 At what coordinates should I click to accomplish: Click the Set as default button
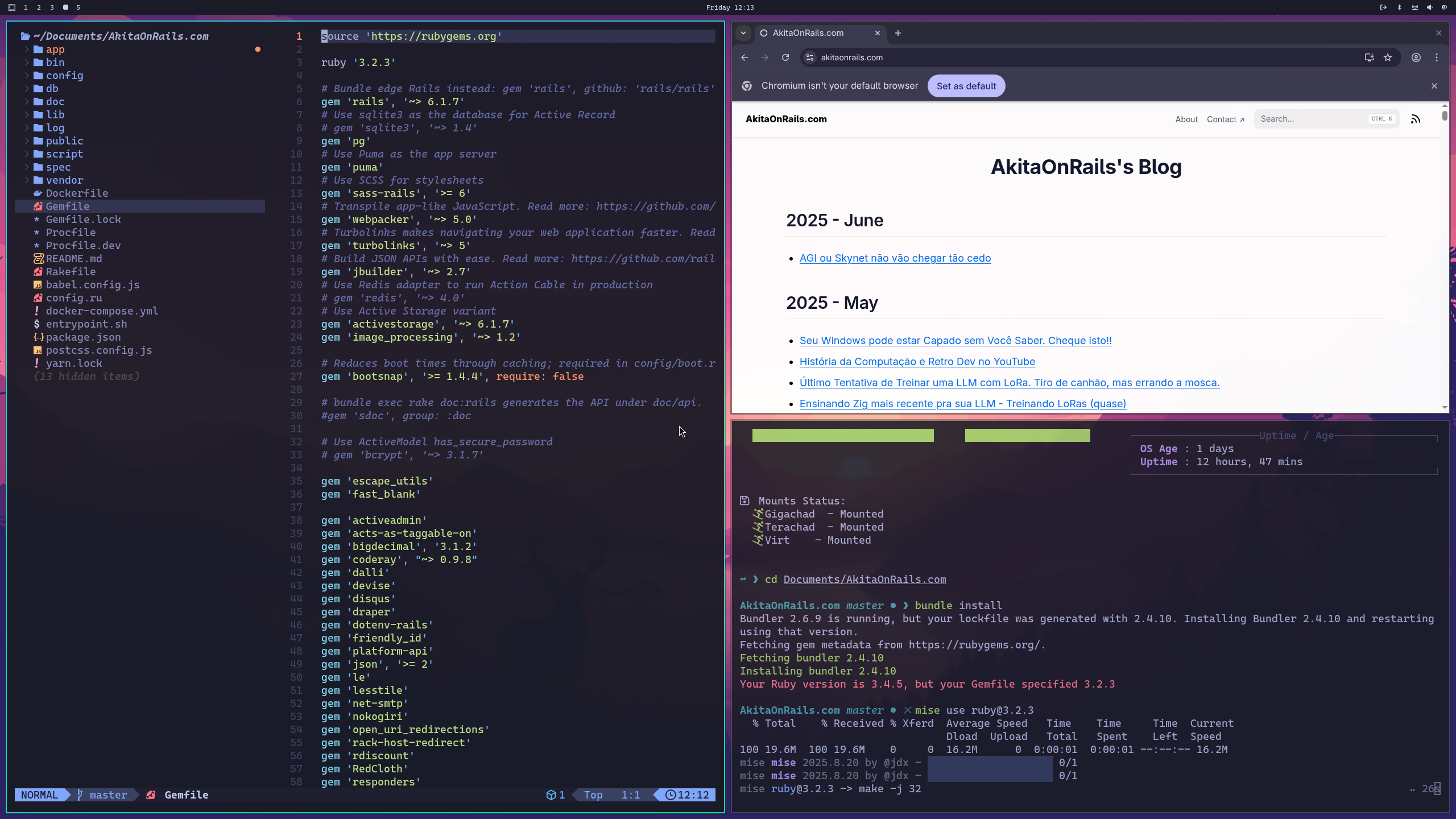coord(966,86)
